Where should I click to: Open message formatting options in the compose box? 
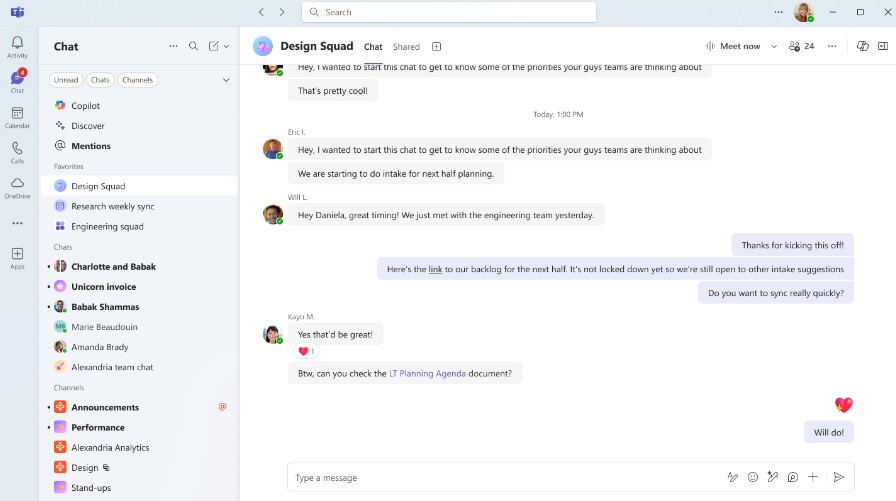pyautogui.click(x=732, y=477)
